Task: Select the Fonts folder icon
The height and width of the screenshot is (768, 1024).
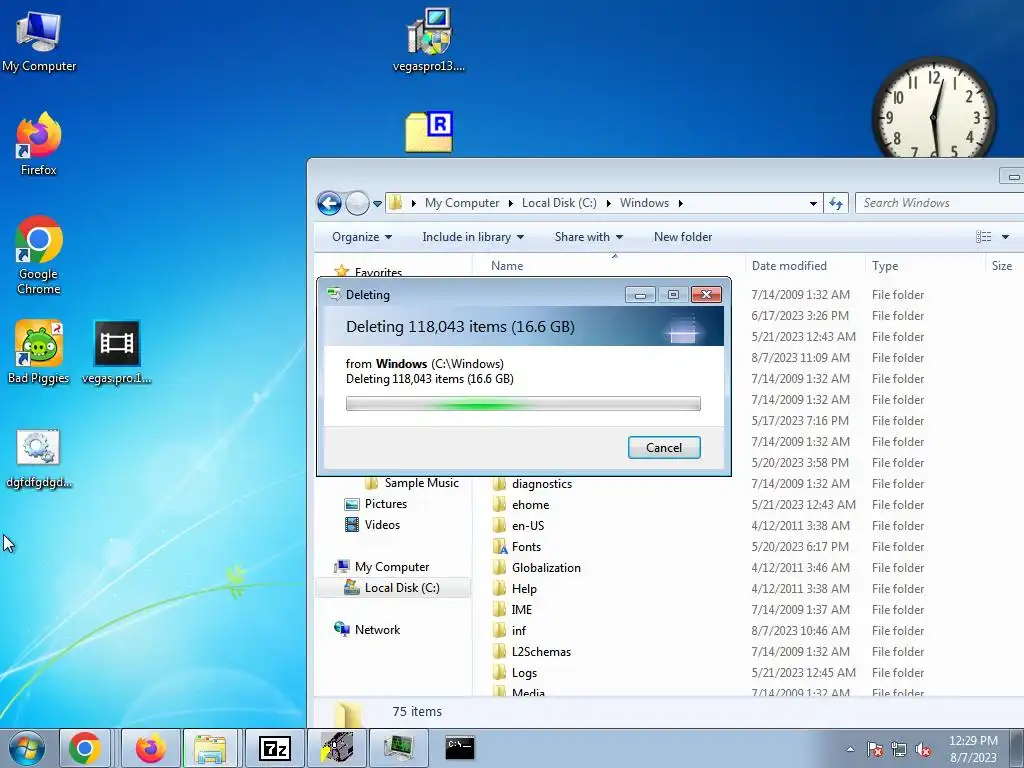Action: tap(500, 547)
